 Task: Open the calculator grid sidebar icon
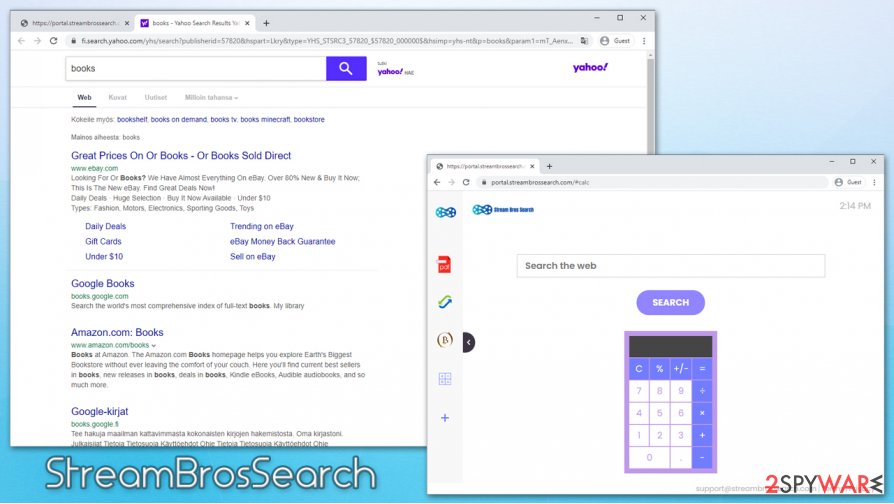click(445, 379)
